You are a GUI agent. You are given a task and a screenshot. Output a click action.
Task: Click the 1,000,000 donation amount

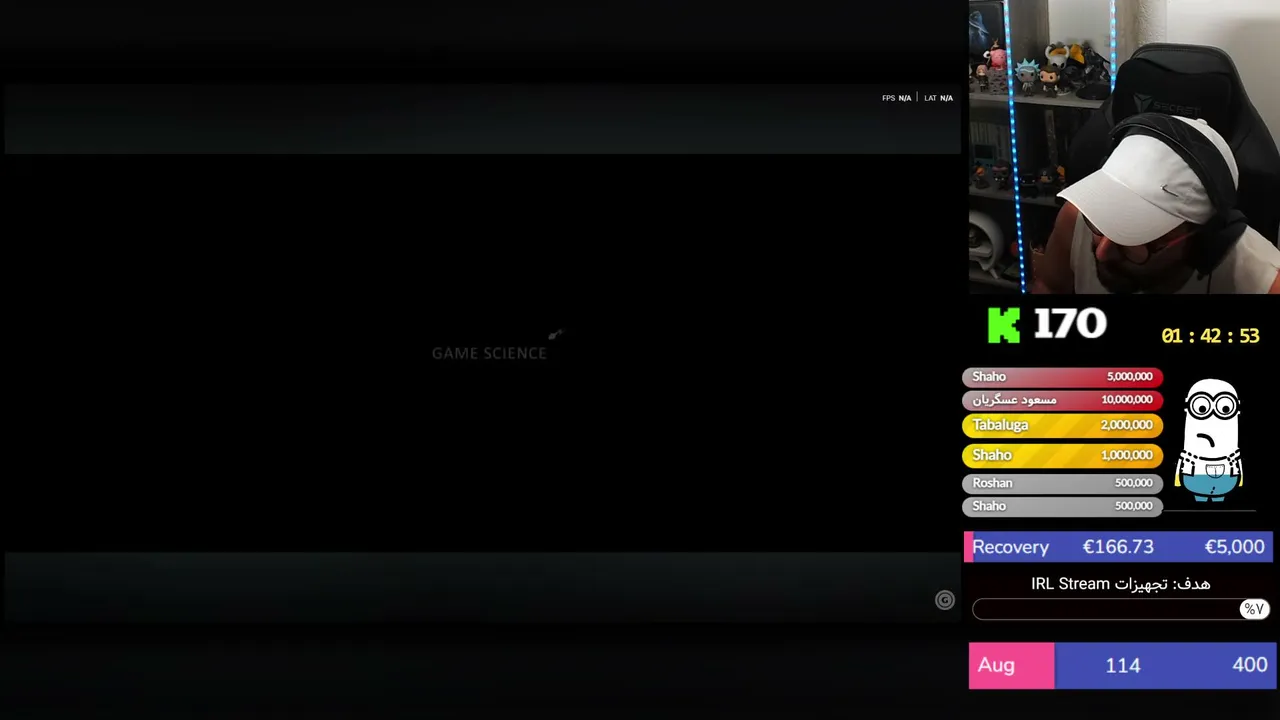click(x=1126, y=455)
